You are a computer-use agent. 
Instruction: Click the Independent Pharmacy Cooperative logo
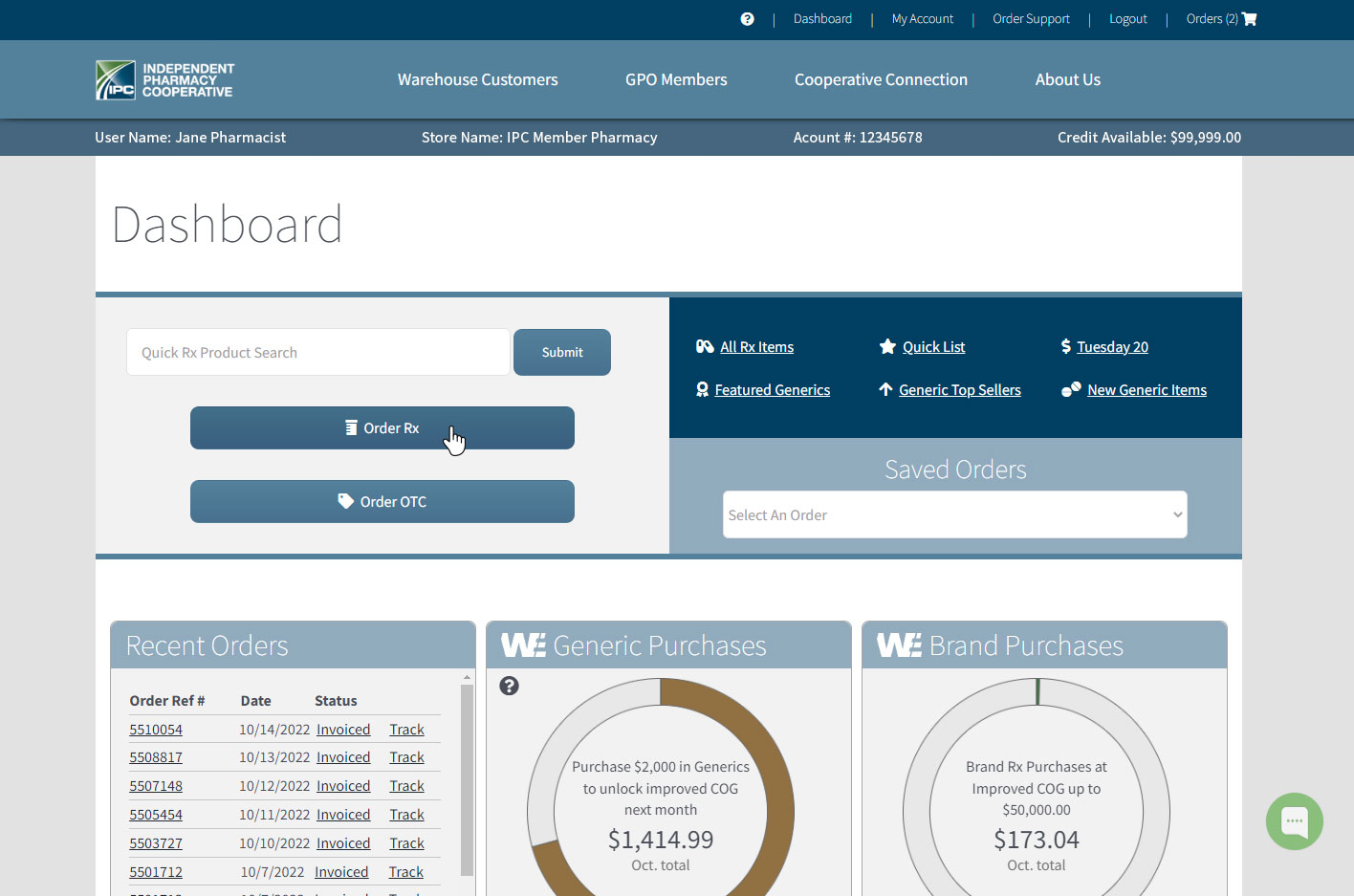pos(164,80)
